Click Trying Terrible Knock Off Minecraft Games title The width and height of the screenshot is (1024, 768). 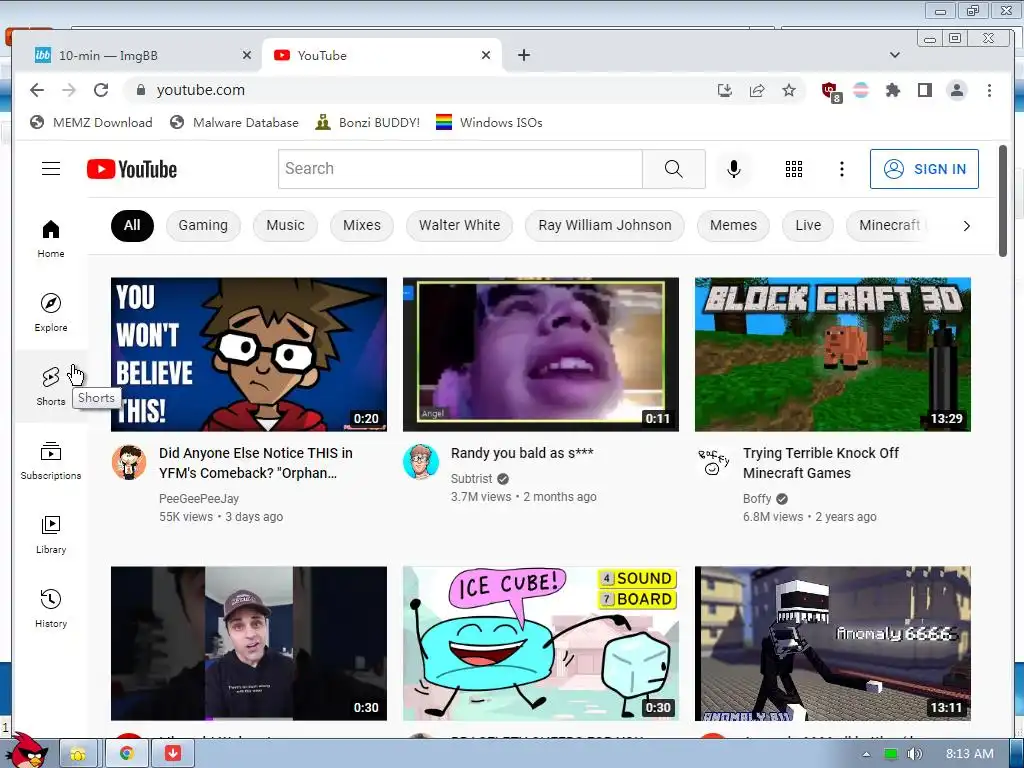point(821,463)
